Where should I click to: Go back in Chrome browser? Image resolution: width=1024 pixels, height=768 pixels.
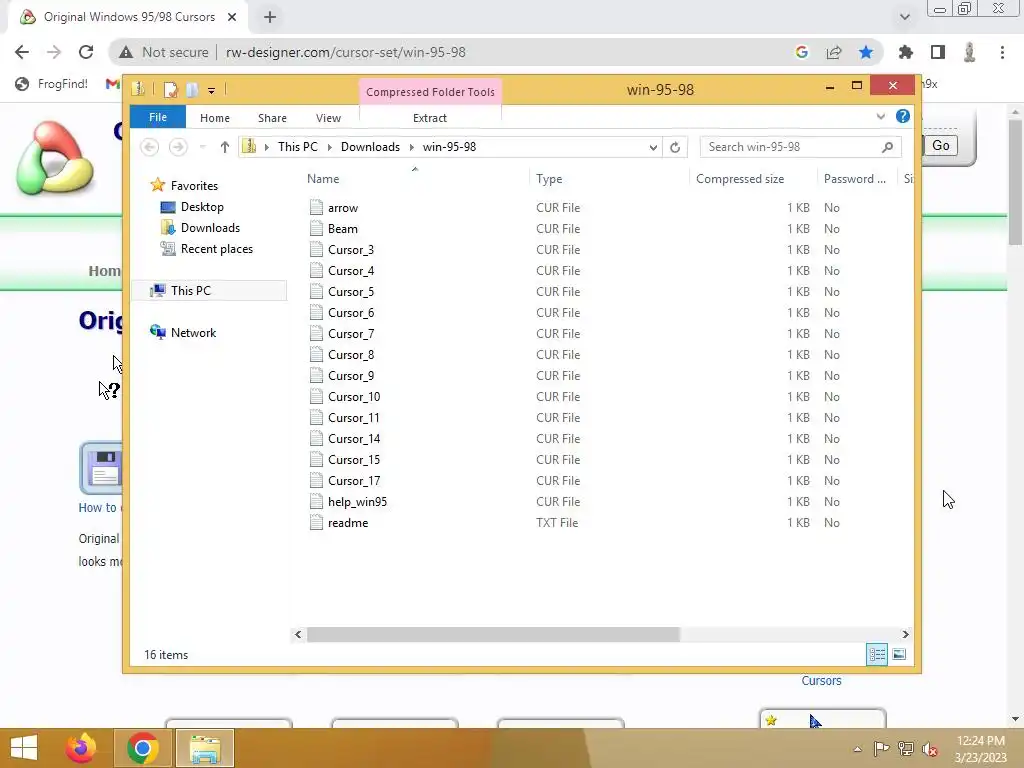(x=22, y=52)
